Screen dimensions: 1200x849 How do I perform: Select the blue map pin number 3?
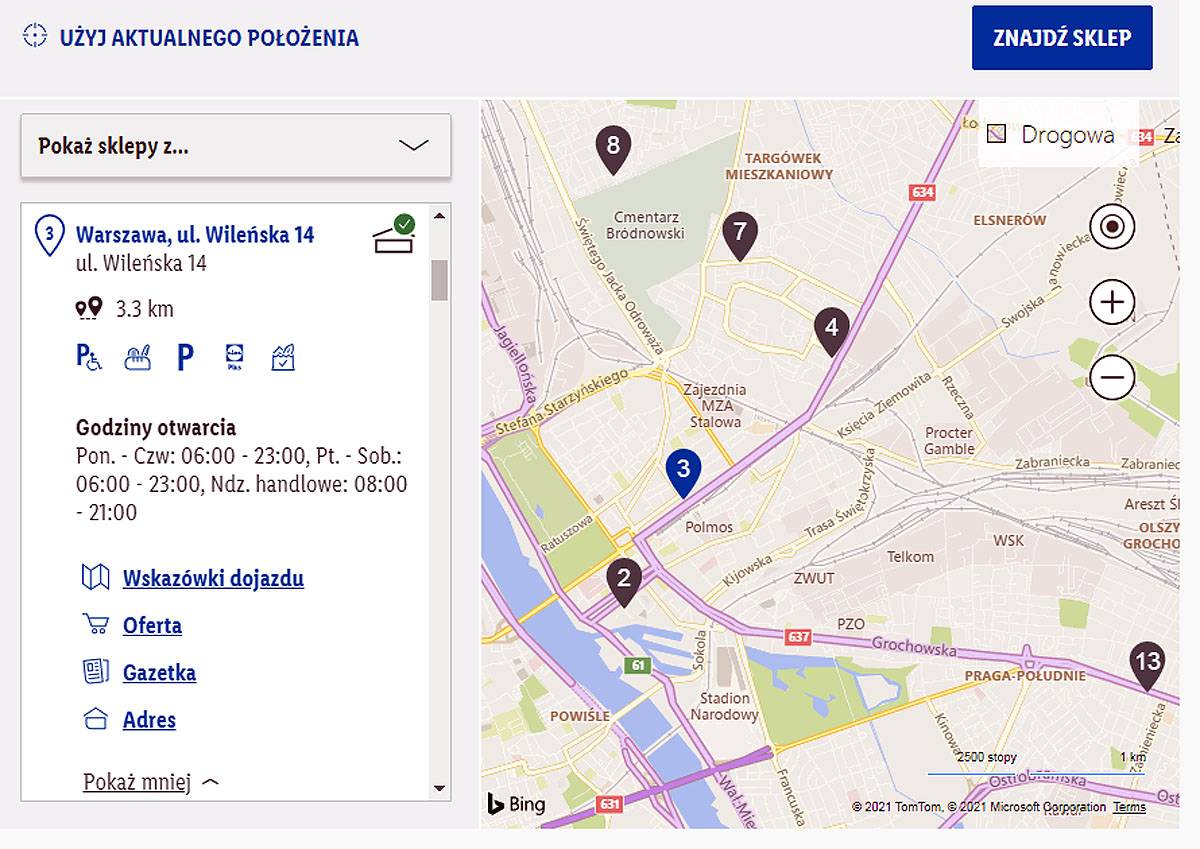point(683,473)
